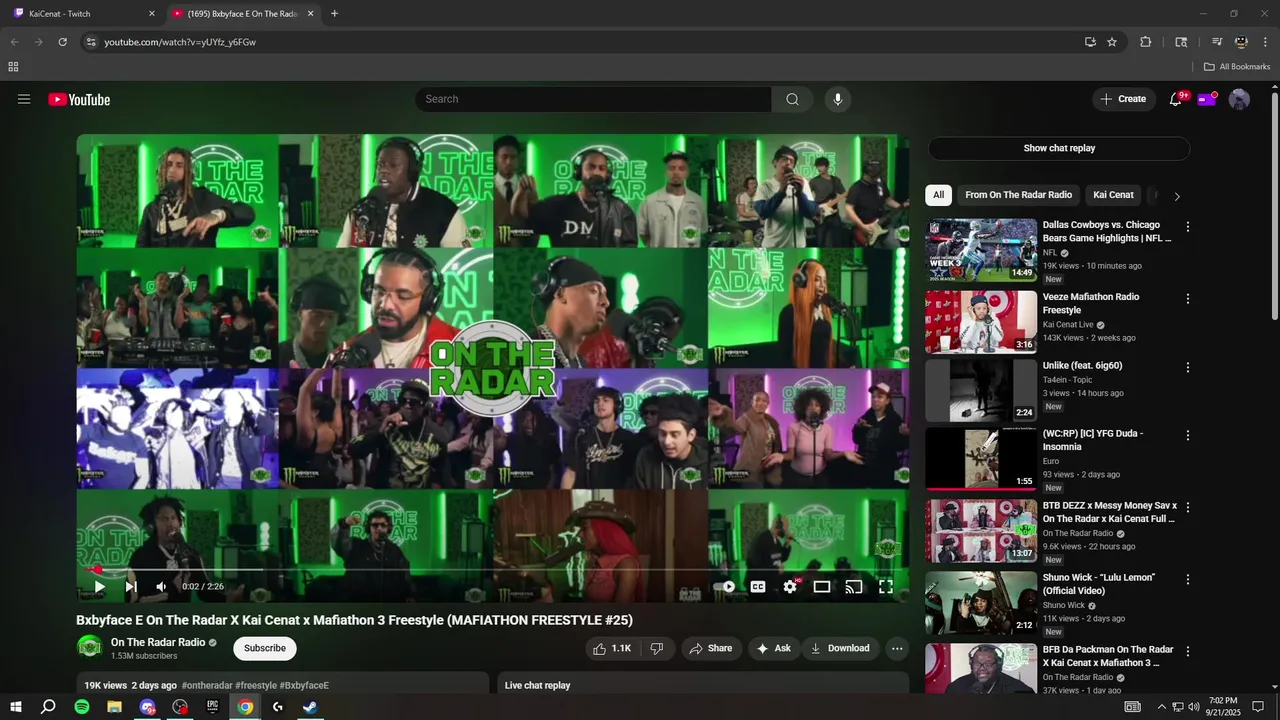Open the YouTube account avatar menu
Image resolution: width=1280 pixels, height=720 pixels.
[1239, 99]
